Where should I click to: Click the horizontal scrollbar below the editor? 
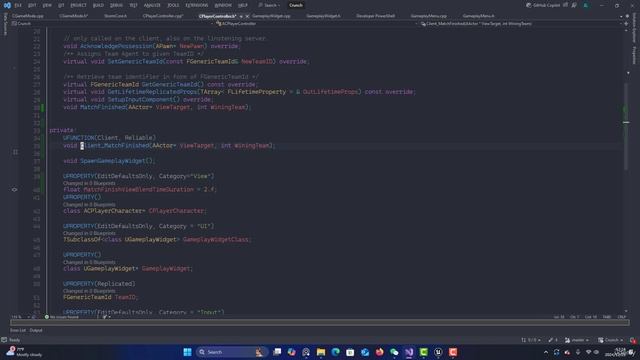[x=320, y=322]
